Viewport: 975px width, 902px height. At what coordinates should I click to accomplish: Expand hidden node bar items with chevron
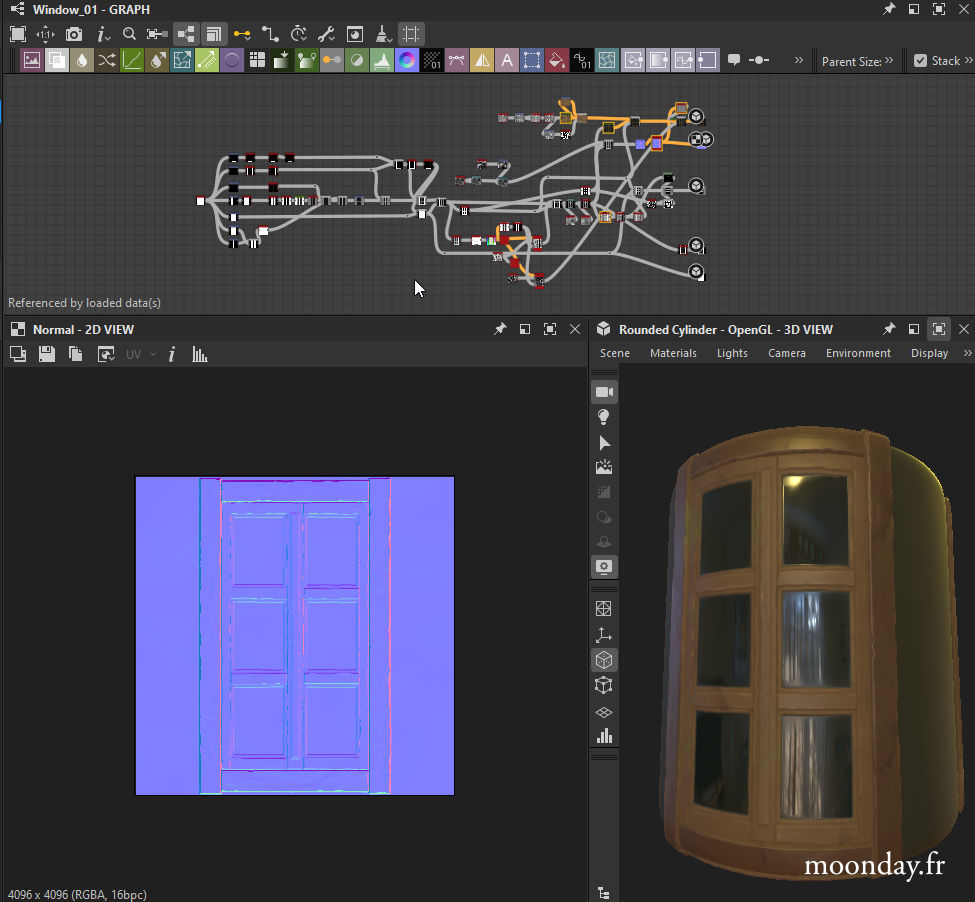[799, 60]
